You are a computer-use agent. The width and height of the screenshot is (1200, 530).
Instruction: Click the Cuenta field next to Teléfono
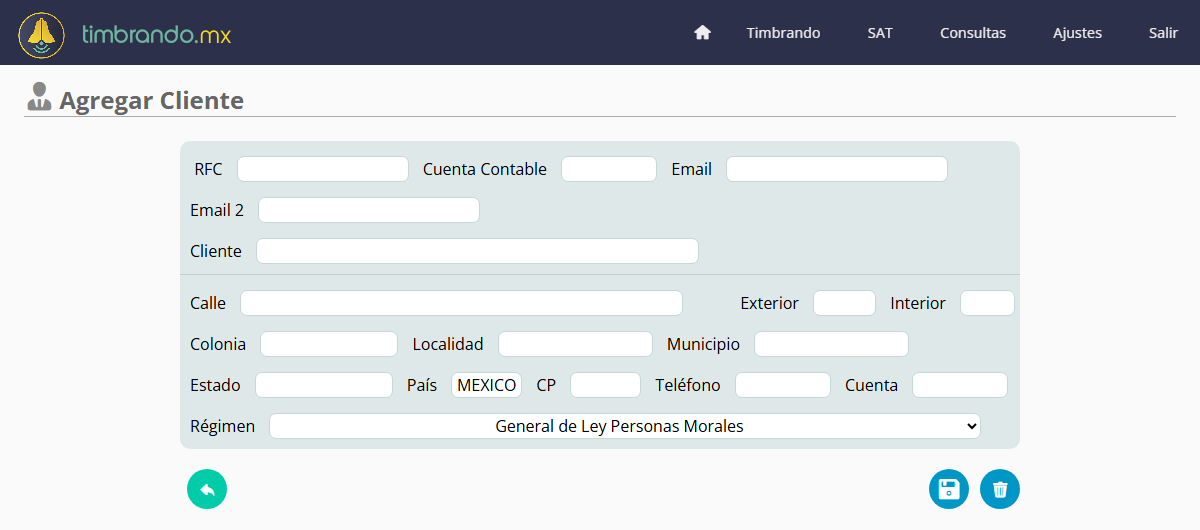960,385
